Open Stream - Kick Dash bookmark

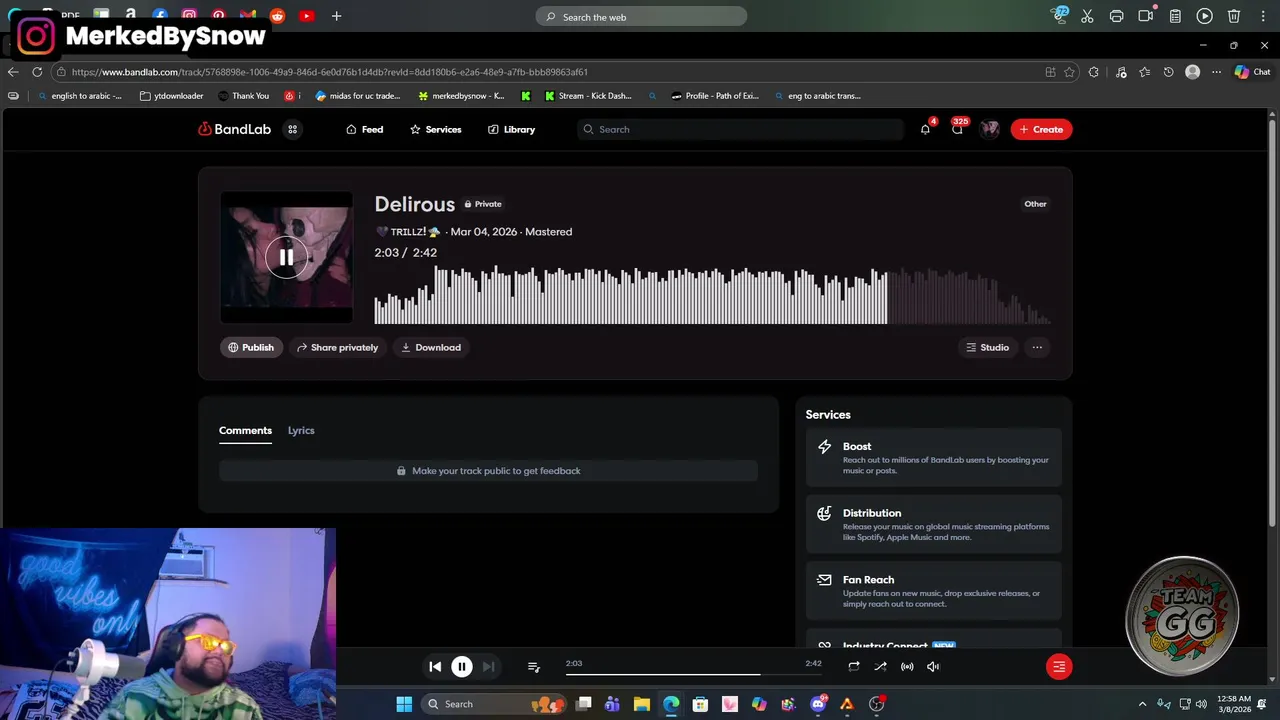(588, 96)
